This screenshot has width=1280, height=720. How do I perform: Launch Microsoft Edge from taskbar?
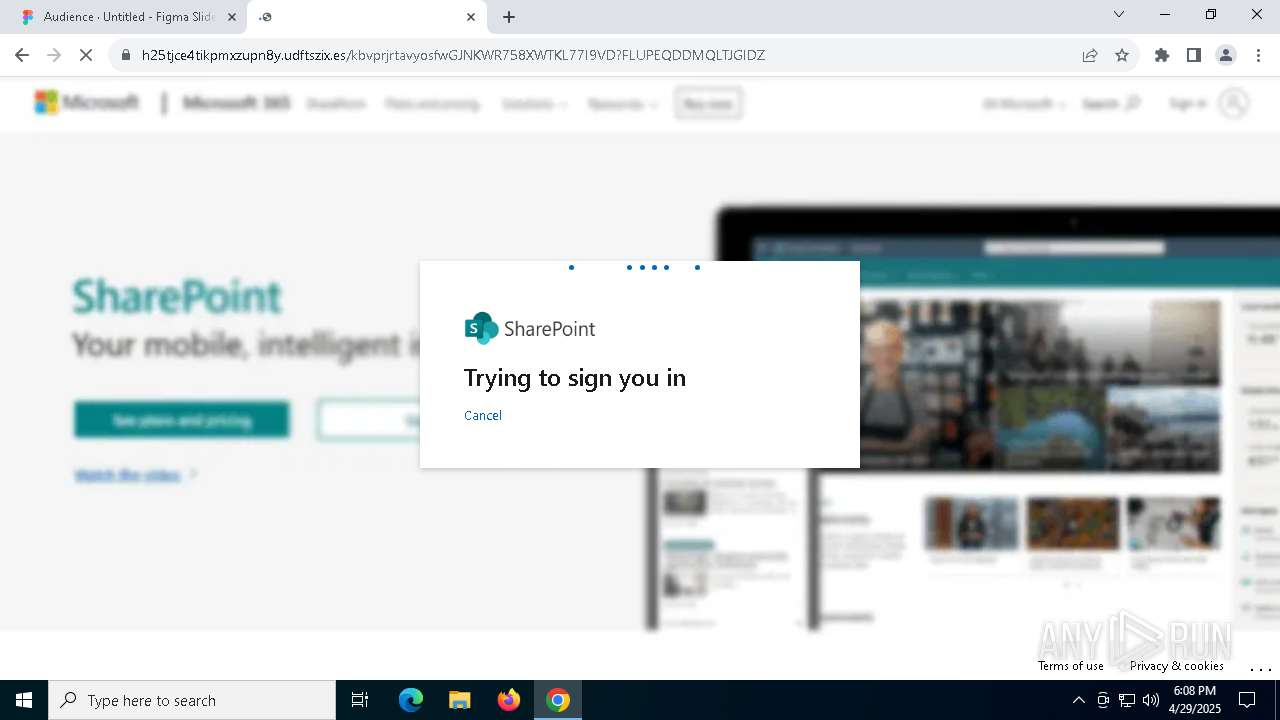(411, 700)
